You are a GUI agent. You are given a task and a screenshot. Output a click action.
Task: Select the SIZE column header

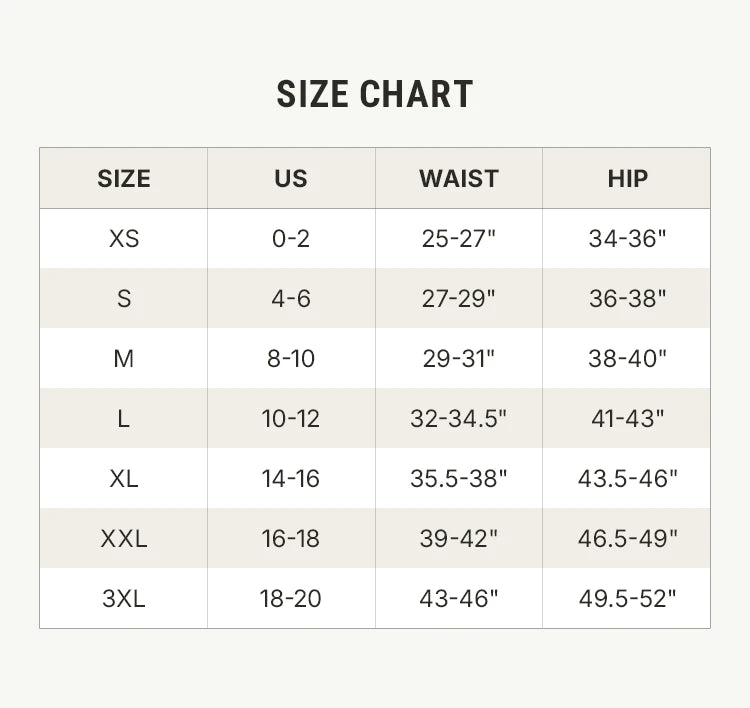[124, 179]
